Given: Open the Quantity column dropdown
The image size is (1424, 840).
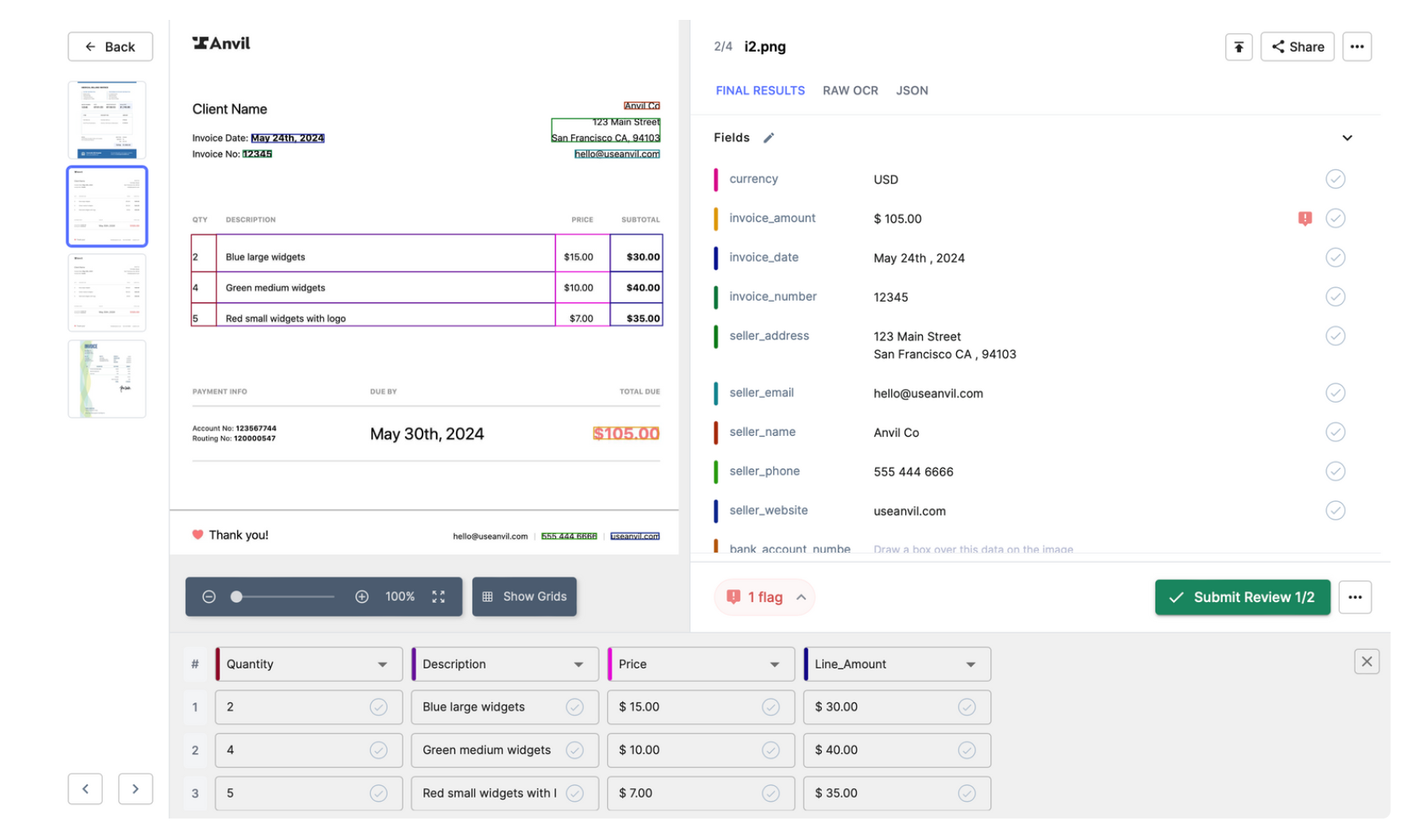Looking at the screenshot, I should (382, 664).
